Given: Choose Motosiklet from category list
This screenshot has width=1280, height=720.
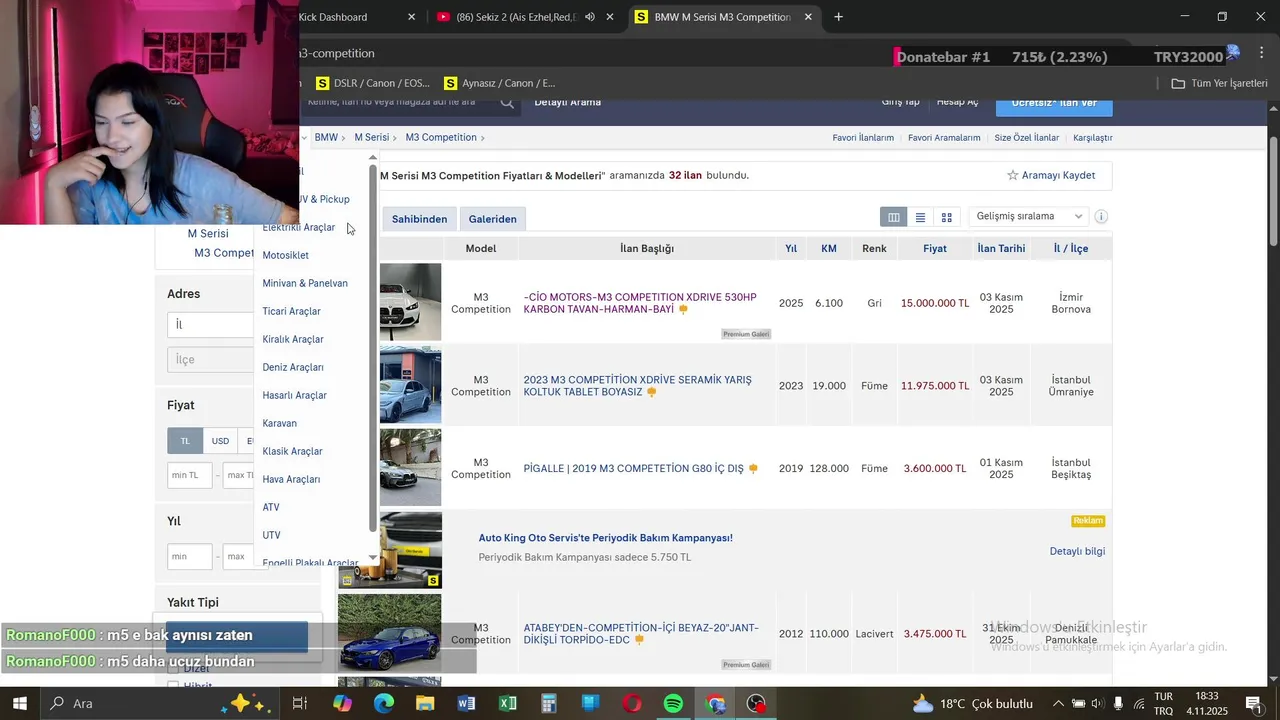Looking at the screenshot, I should point(286,256).
